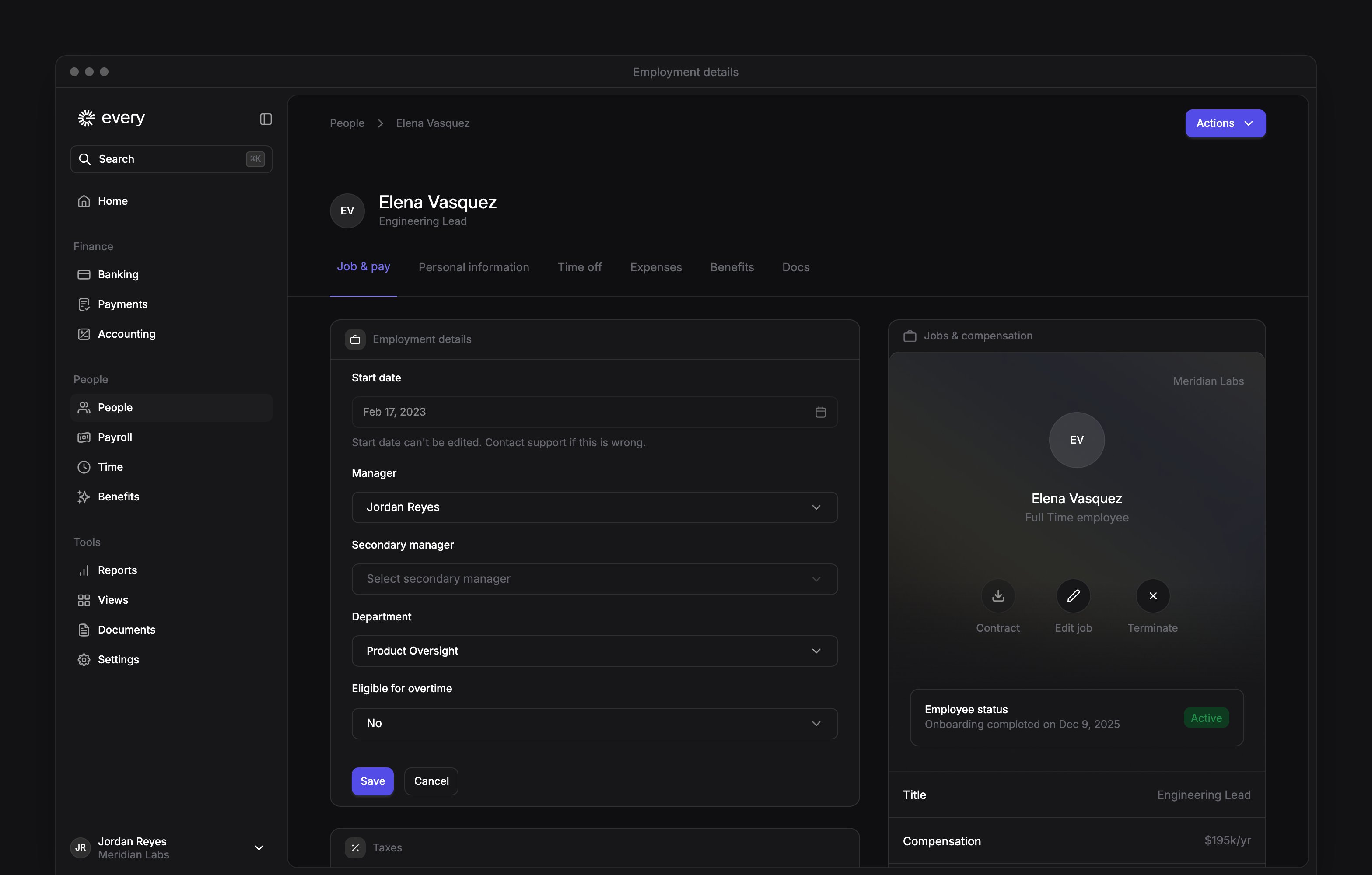Switch to the Docs tab
Image resolution: width=1372 pixels, height=875 pixels.
[795, 267]
